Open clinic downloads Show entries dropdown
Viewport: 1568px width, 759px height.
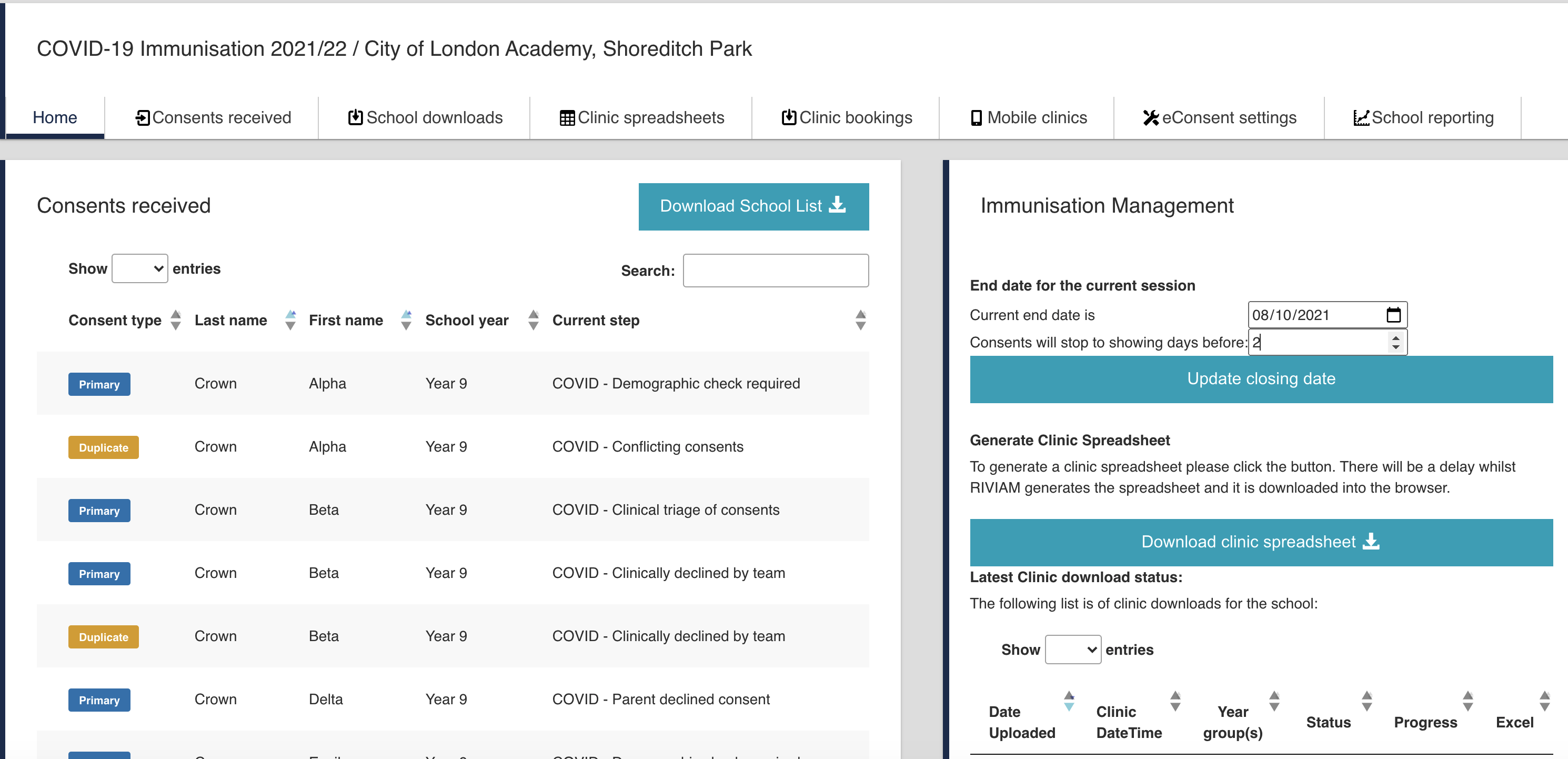pos(1072,650)
